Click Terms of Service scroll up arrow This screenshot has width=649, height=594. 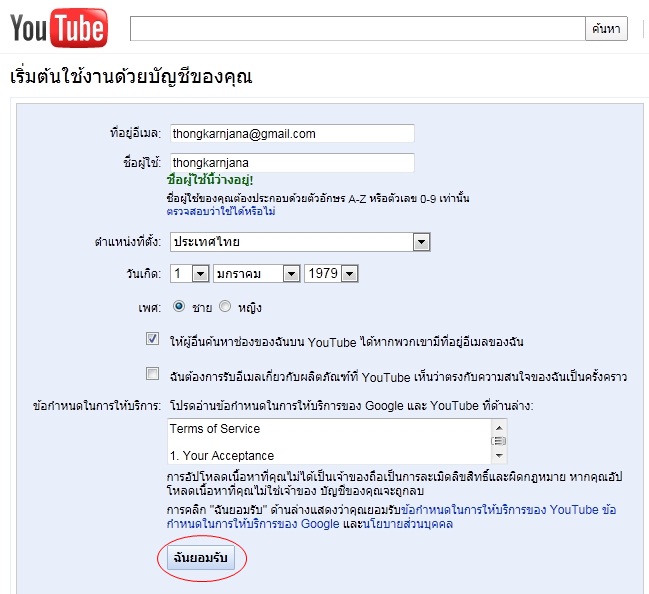click(499, 428)
